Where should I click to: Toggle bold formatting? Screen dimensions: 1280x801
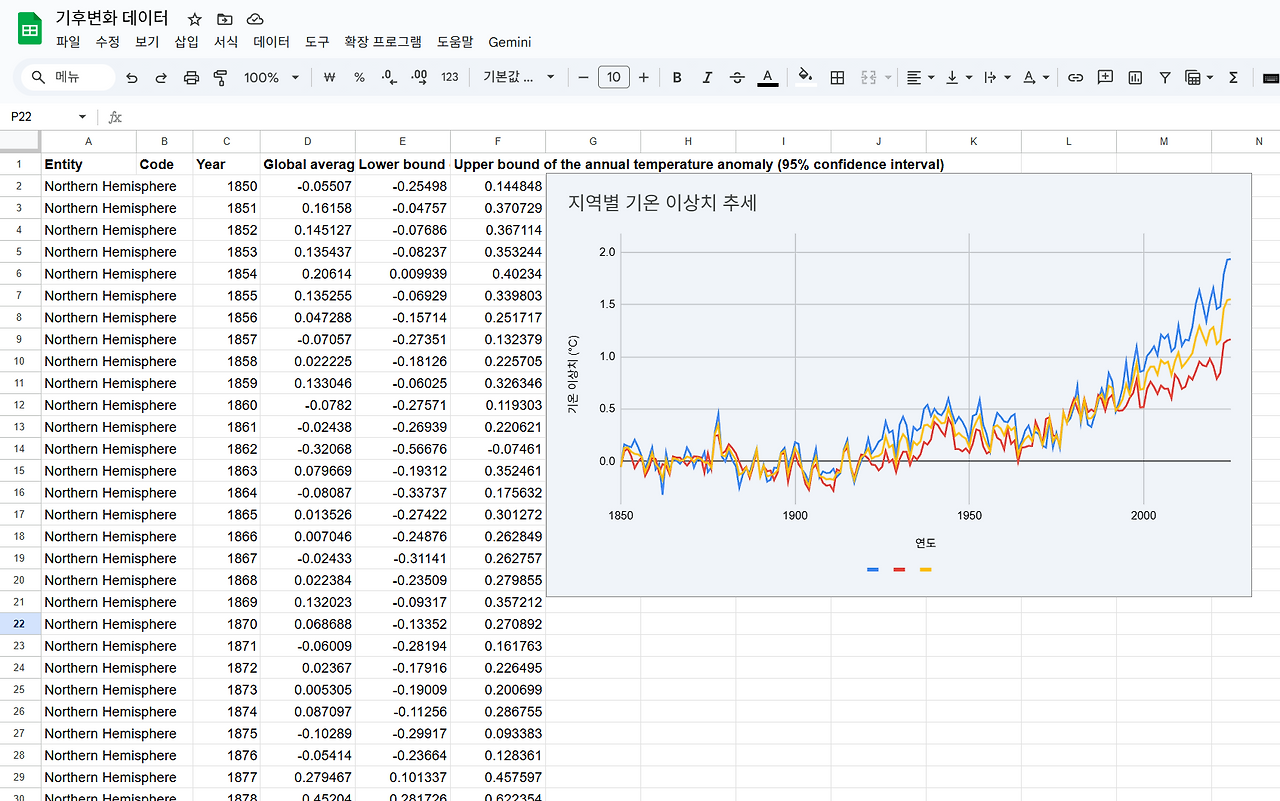(x=677, y=77)
